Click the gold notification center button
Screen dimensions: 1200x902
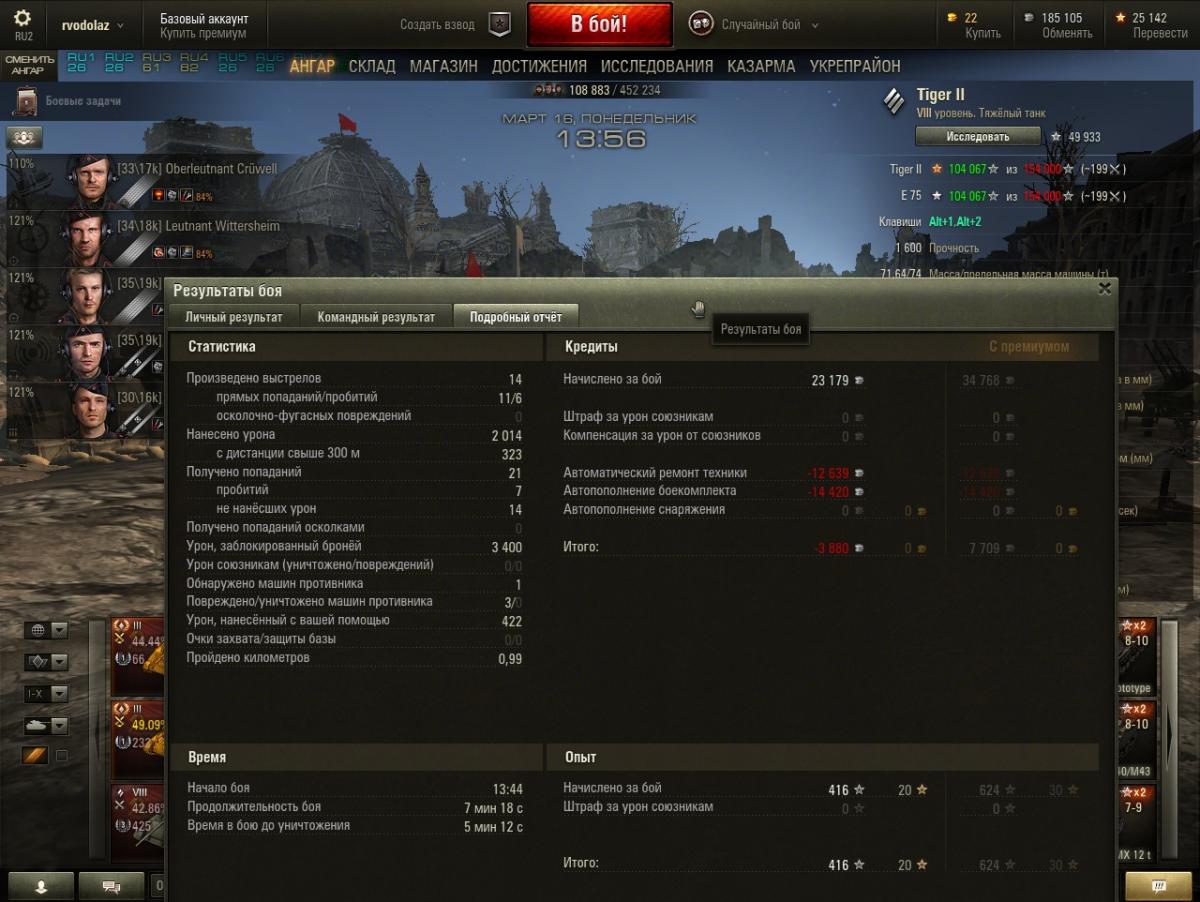[1158, 886]
